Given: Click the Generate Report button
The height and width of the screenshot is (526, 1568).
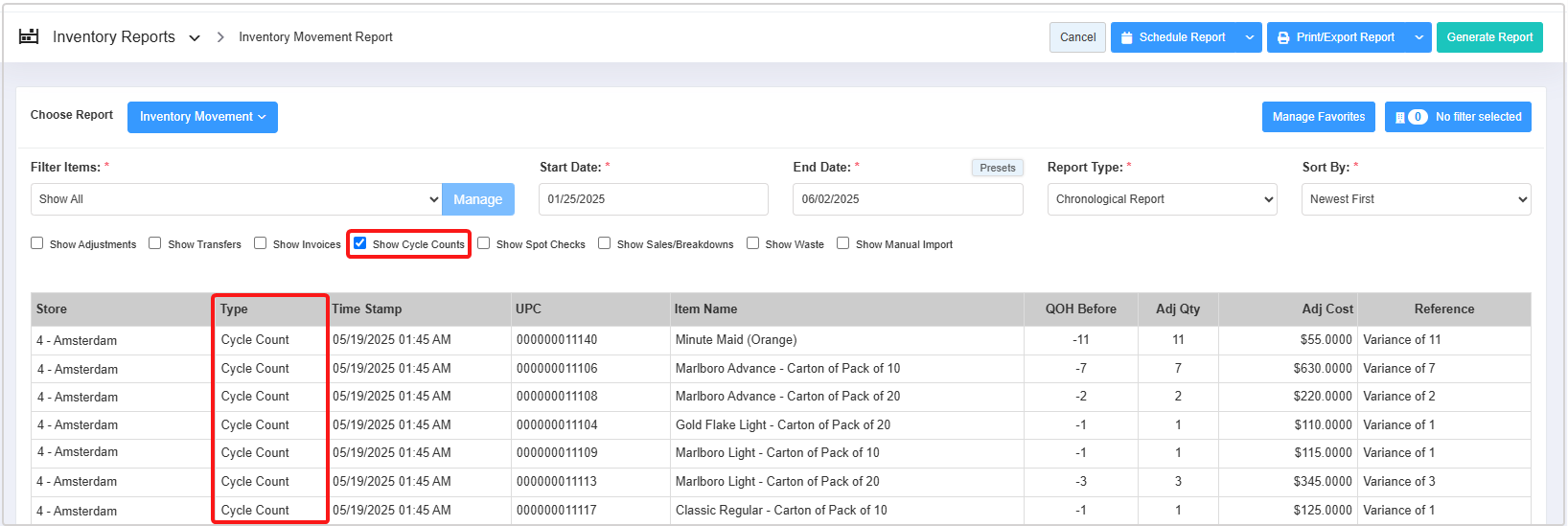Looking at the screenshot, I should point(1489,37).
